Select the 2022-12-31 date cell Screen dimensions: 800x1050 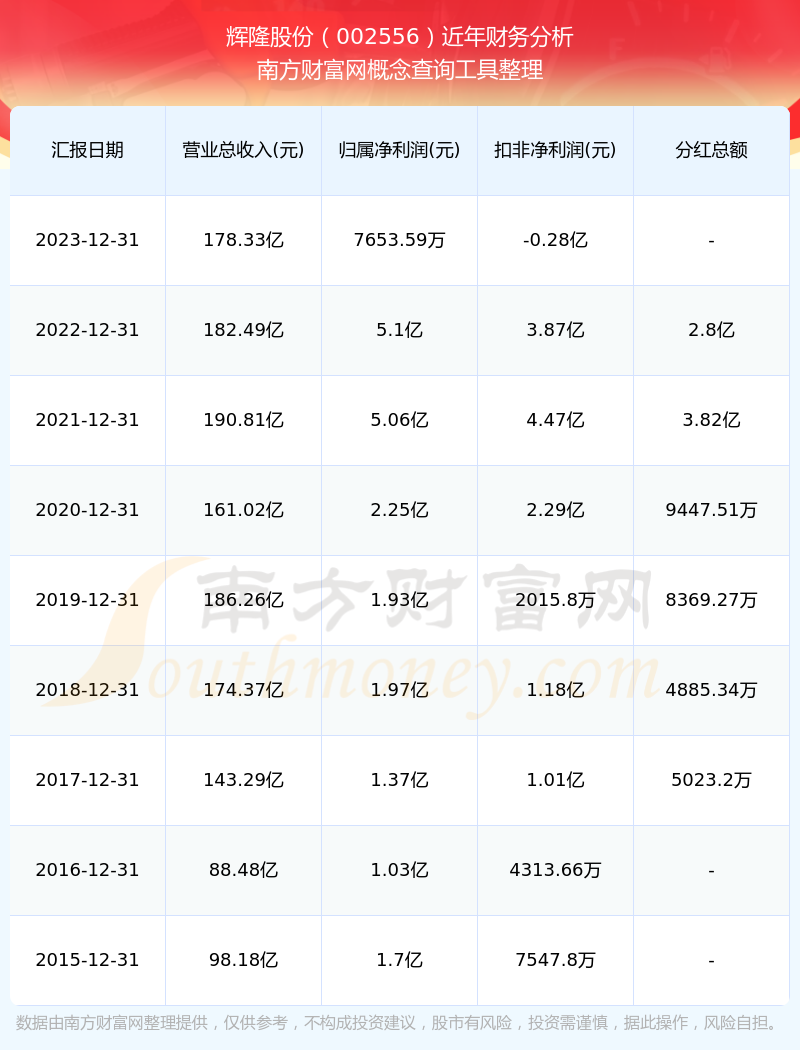pyautogui.click(x=88, y=330)
